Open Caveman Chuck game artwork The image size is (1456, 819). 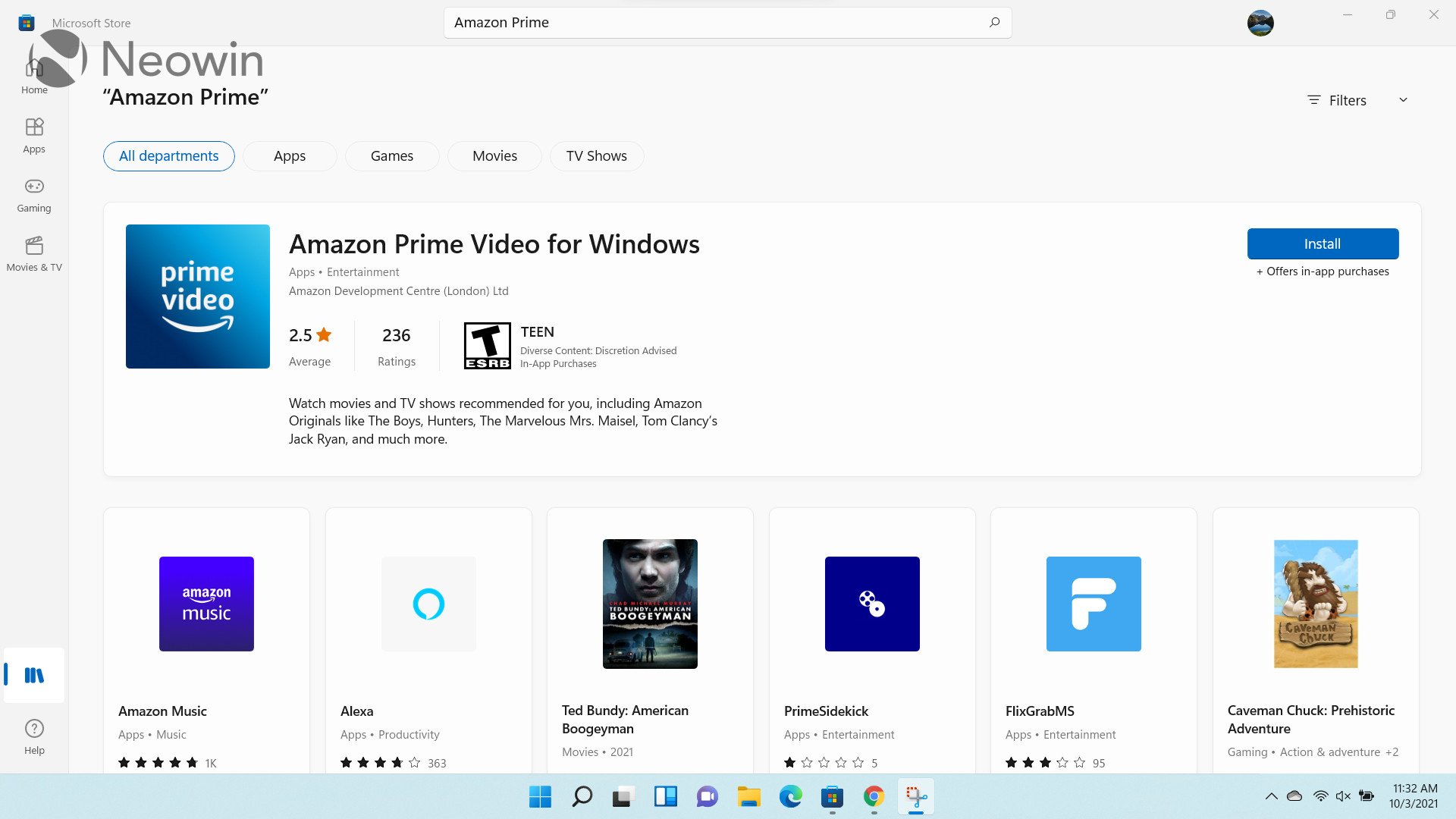coord(1316,604)
